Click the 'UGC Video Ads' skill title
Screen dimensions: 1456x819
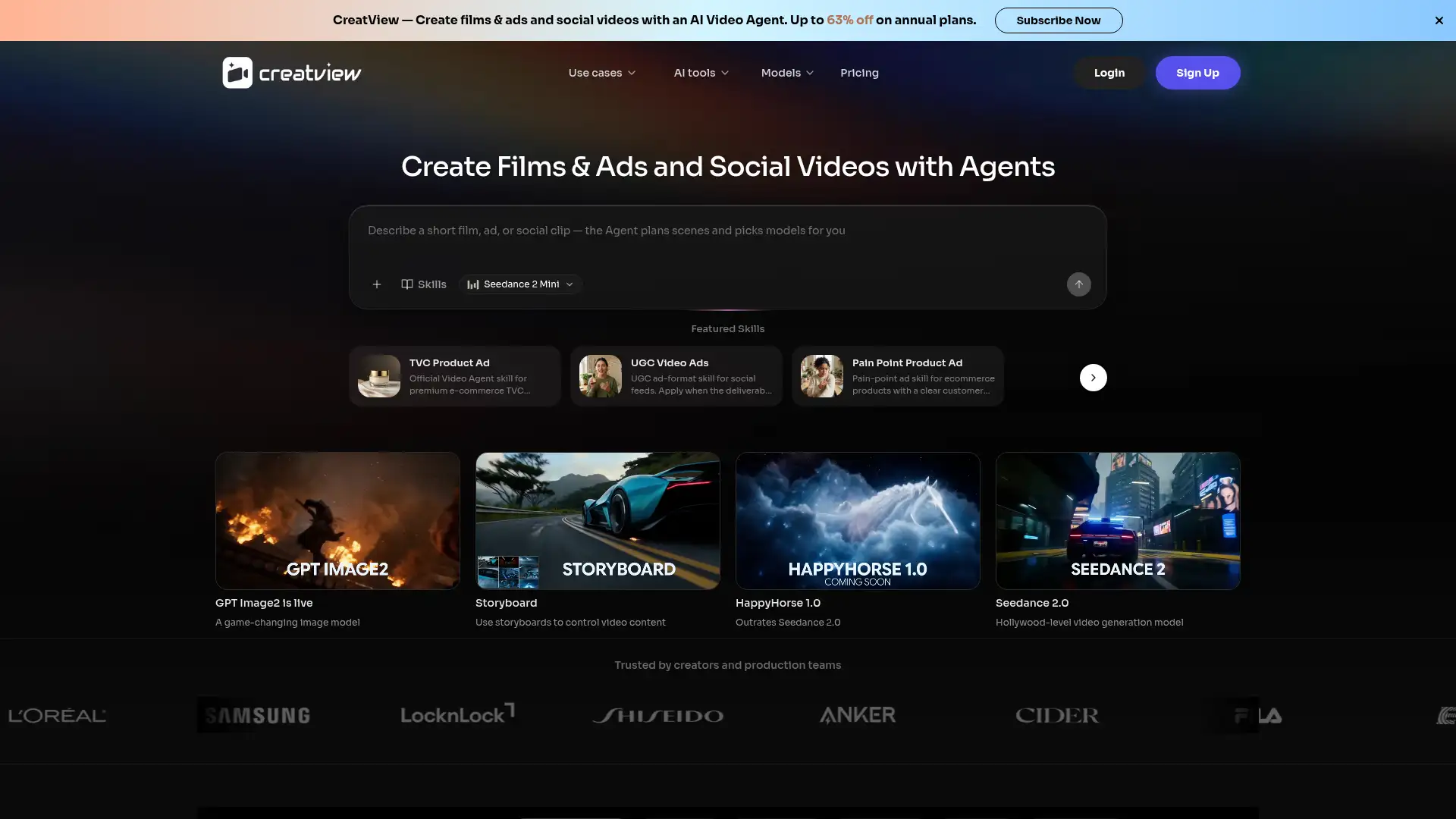(x=670, y=363)
